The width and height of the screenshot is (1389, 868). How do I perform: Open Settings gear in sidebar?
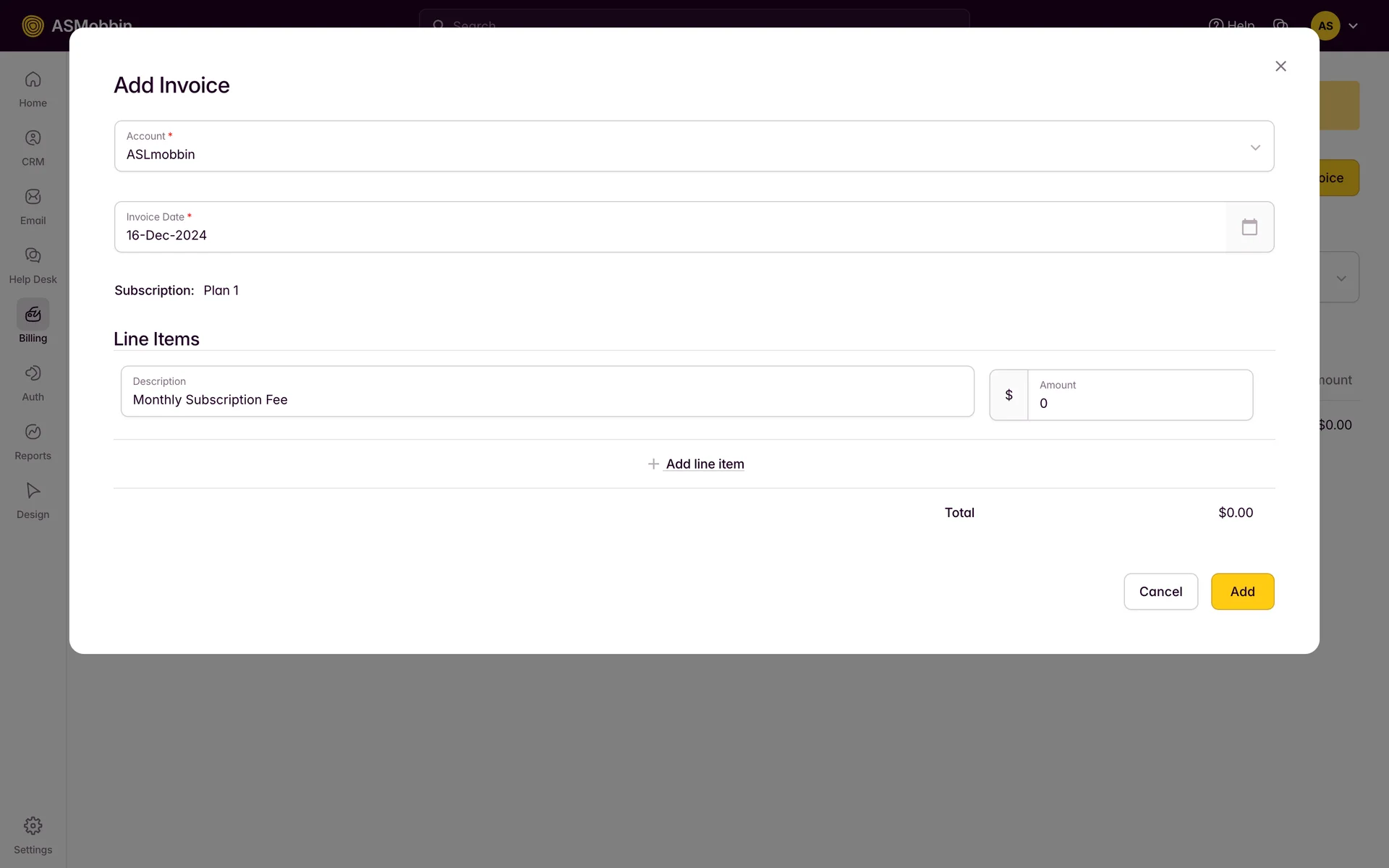pyautogui.click(x=33, y=835)
